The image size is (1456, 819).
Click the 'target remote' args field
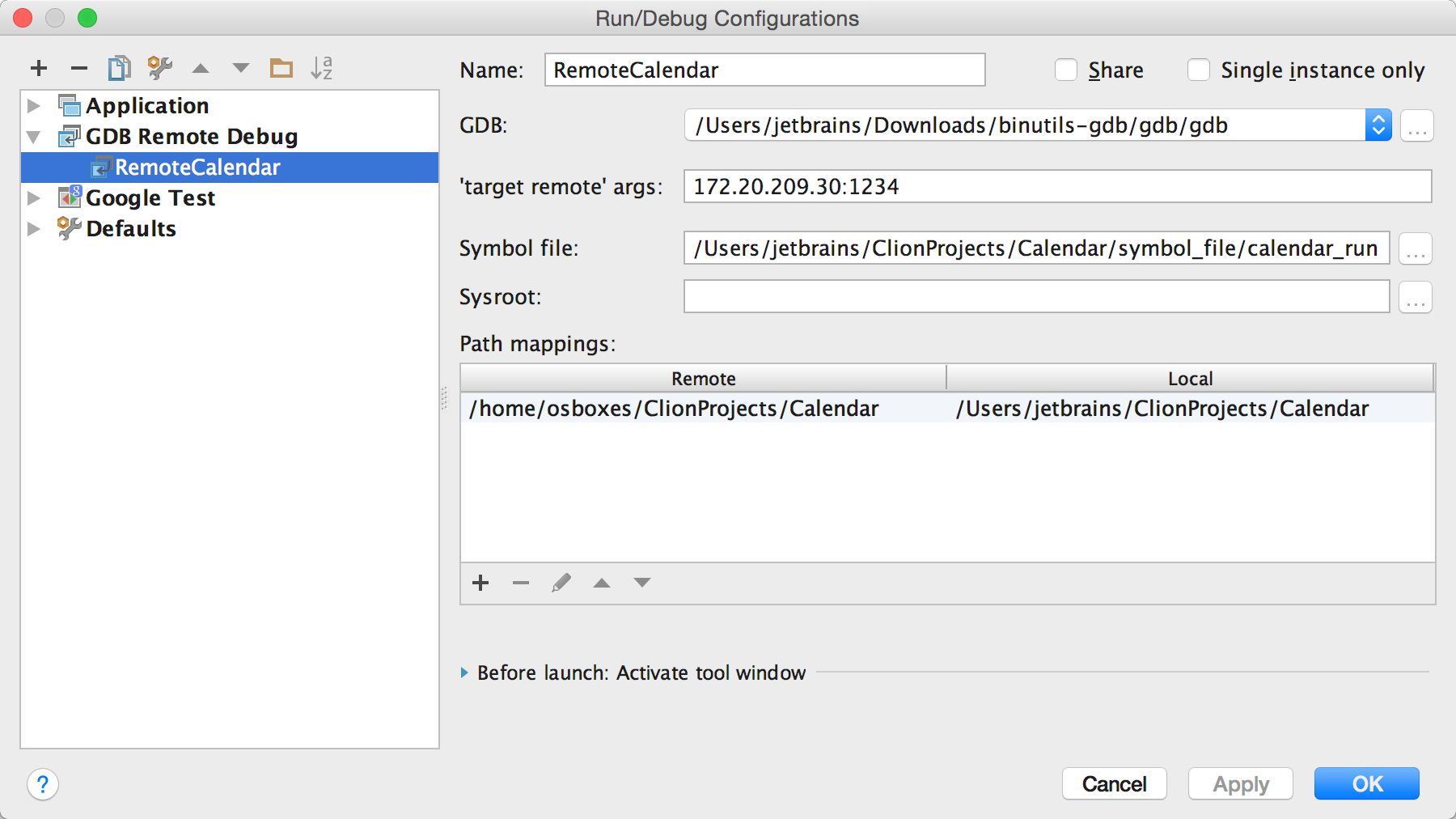click(1056, 187)
